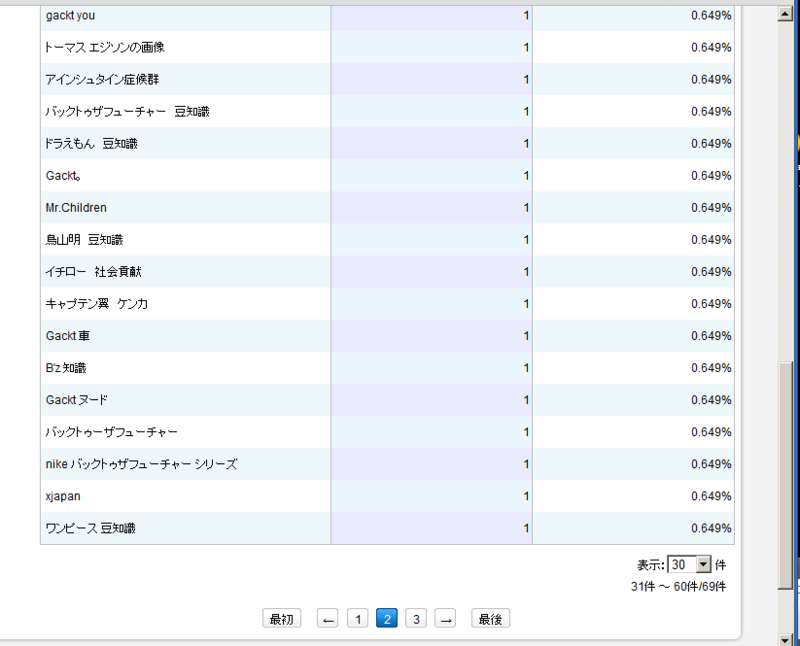The width and height of the screenshot is (800, 646).
Task: Select the keyword 'Gackt。'
Action: pyautogui.click(x=63, y=176)
